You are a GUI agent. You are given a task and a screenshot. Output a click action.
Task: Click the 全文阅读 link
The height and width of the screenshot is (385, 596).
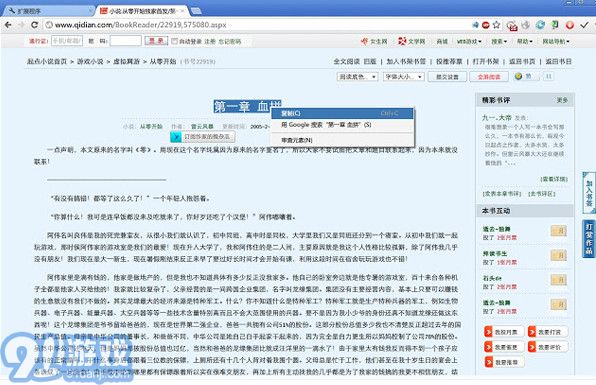click(x=346, y=61)
